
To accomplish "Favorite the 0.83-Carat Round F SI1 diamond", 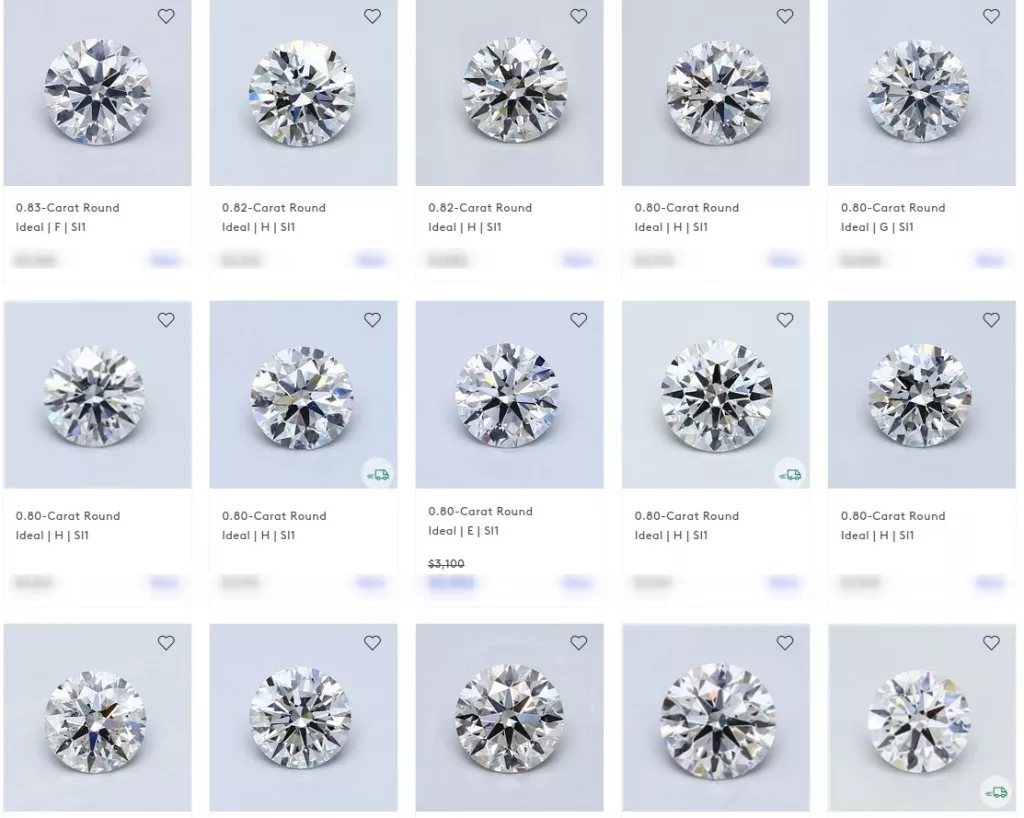I will click(166, 16).
